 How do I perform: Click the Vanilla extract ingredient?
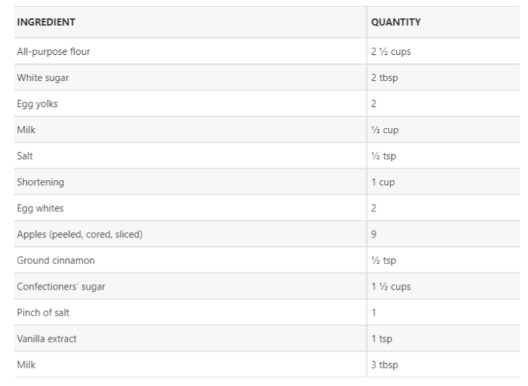[47, 339]
